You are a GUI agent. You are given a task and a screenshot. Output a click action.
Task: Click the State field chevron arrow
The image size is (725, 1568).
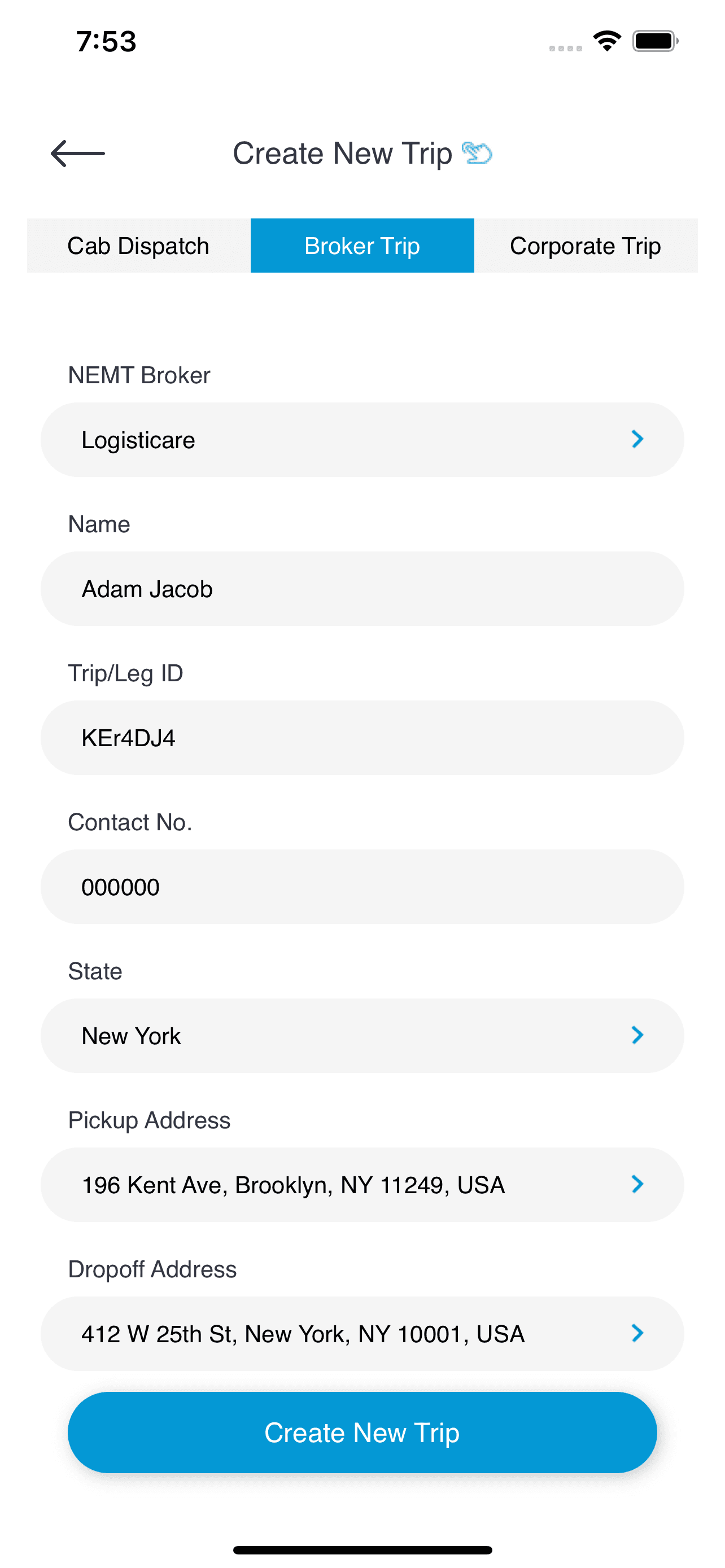[637, 1035]
